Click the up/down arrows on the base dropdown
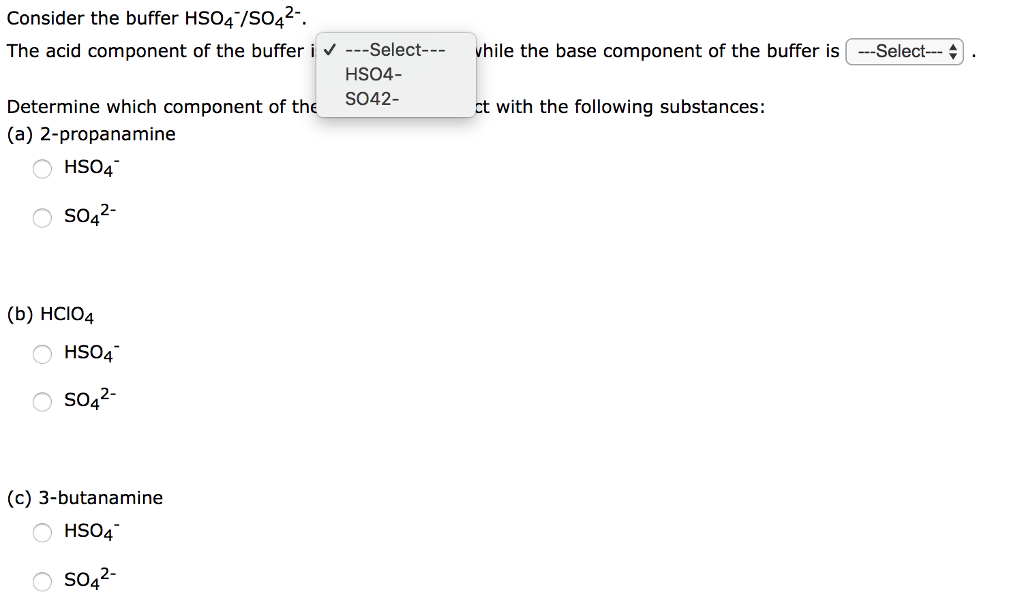 point(953,51)
